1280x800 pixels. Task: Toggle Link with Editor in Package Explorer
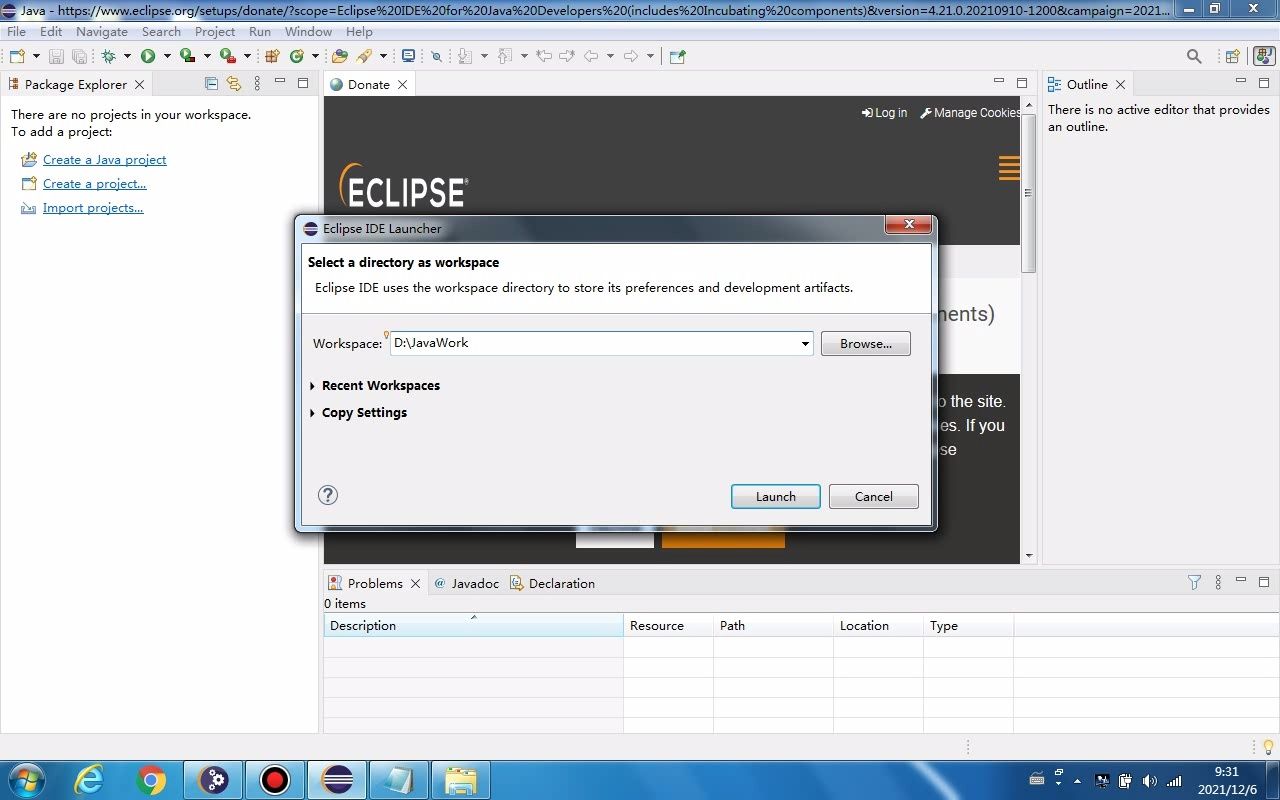pos(234,84)
